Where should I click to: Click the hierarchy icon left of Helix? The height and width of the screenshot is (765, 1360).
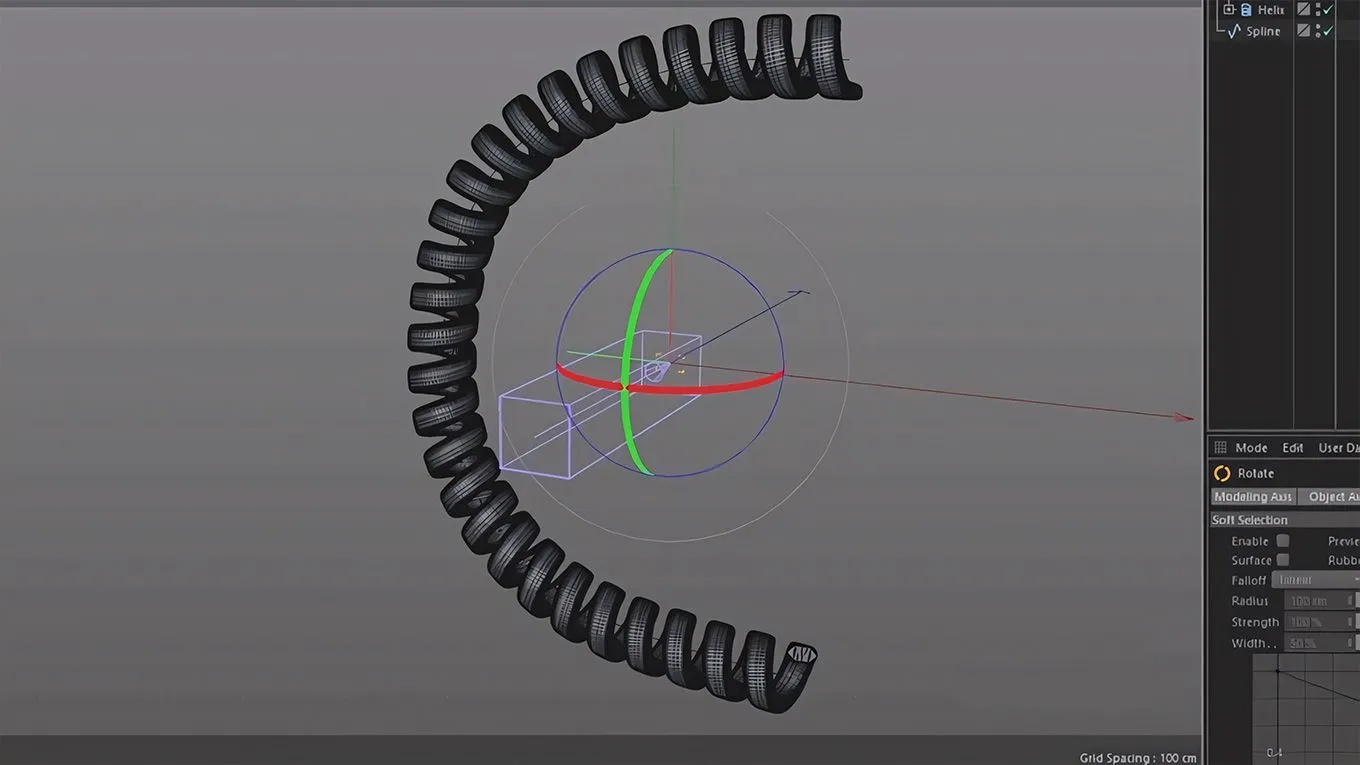(x=1229, y=9)
